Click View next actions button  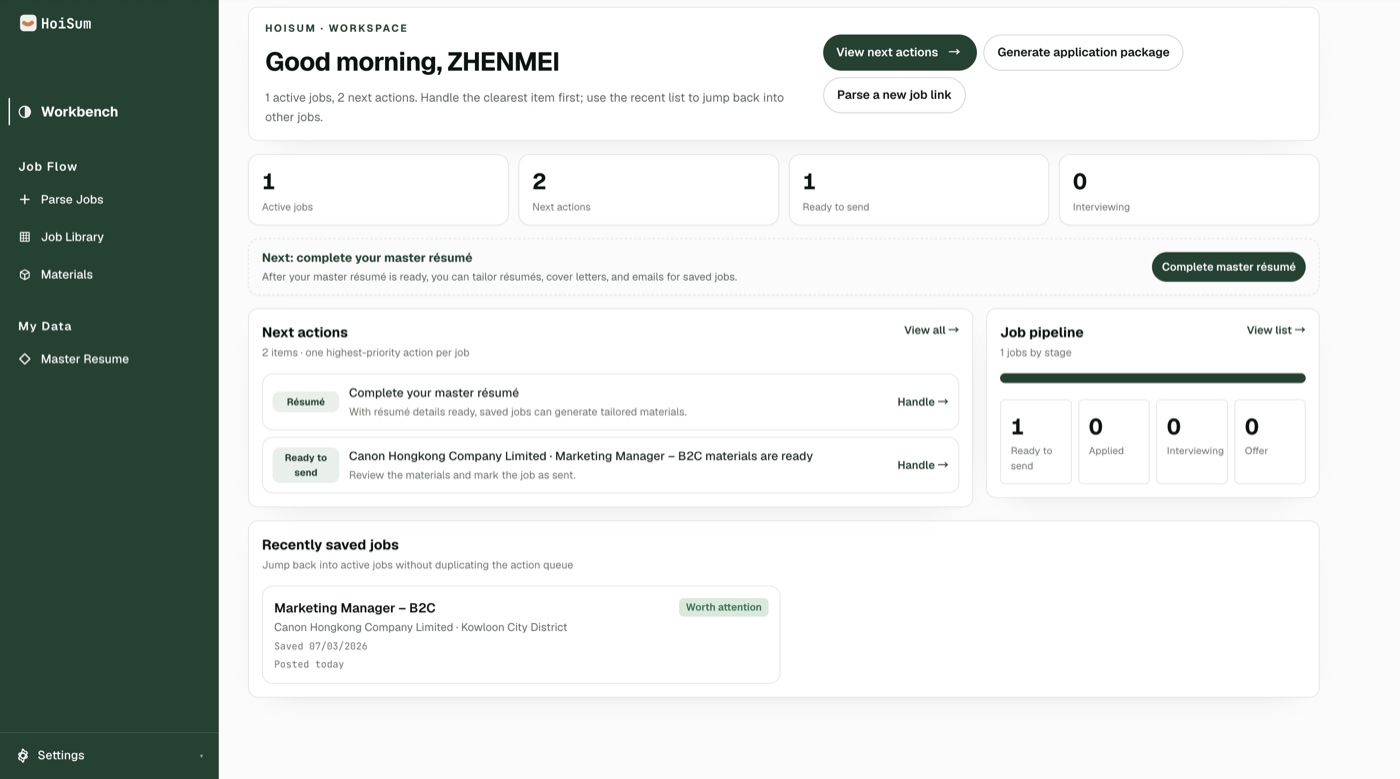point(899,52)
